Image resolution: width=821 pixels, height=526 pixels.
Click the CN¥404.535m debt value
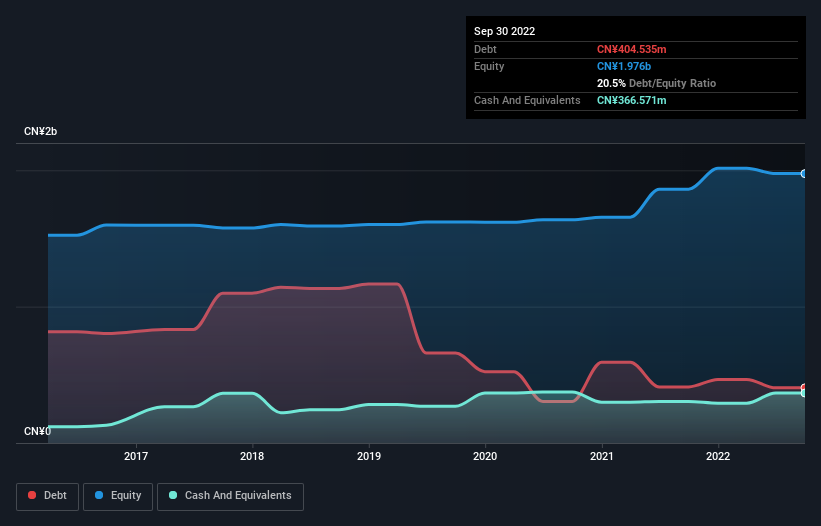pyautogui.click(x=631, y=49)
